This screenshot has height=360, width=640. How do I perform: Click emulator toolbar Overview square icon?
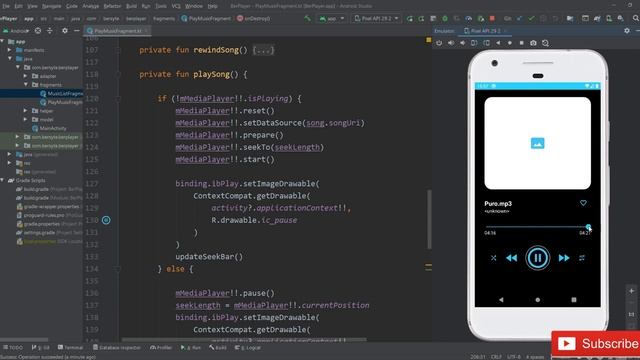[x=521, y=43]
